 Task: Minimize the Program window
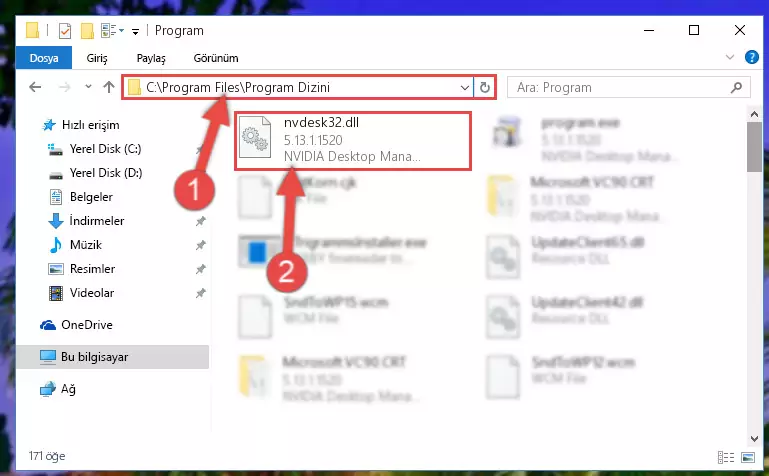[x=649, y=30]
